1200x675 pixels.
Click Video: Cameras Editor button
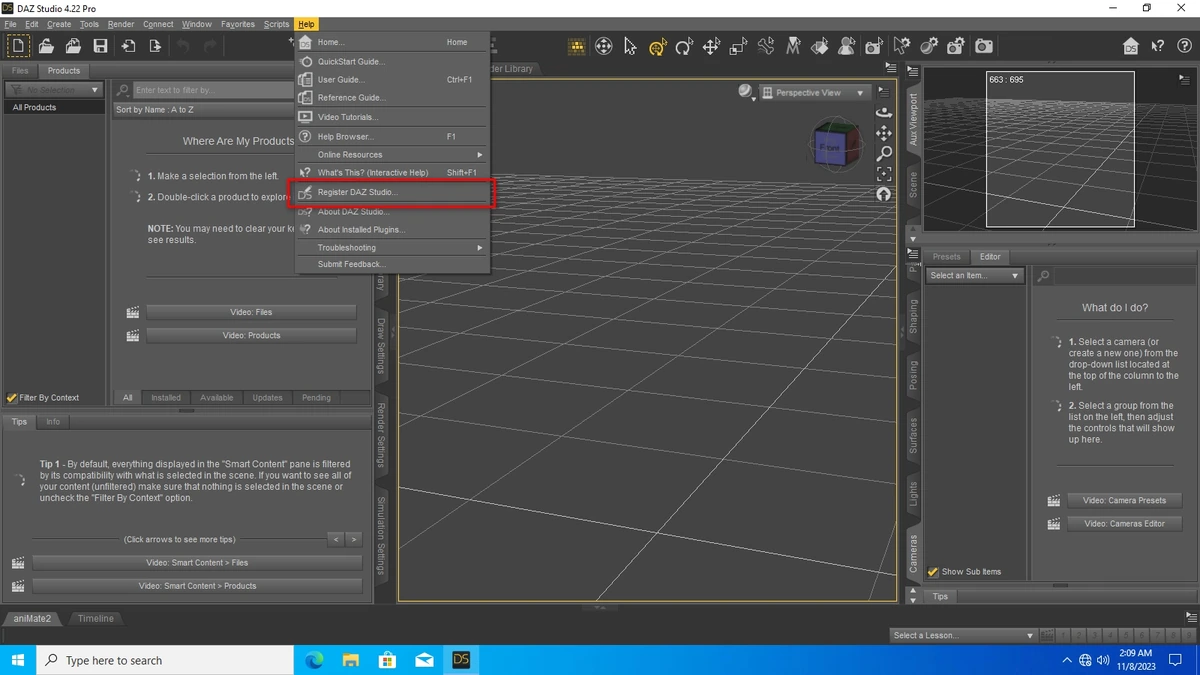[1124, 524]
